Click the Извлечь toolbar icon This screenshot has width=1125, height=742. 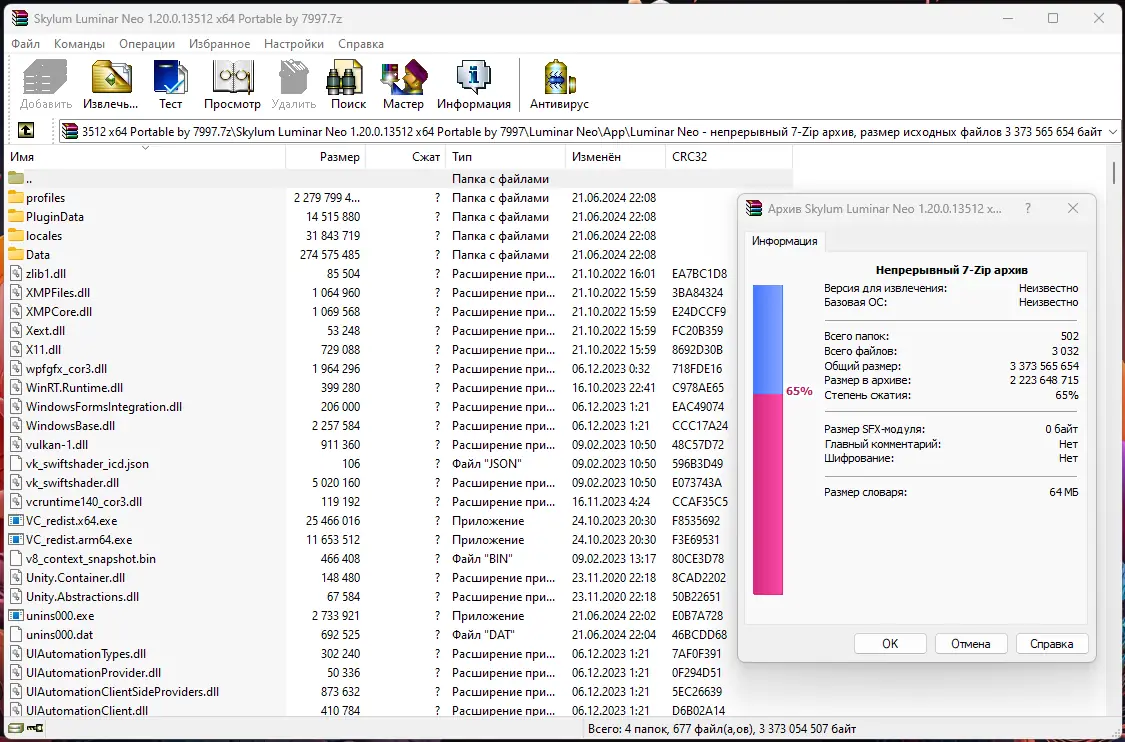point(111,77)
